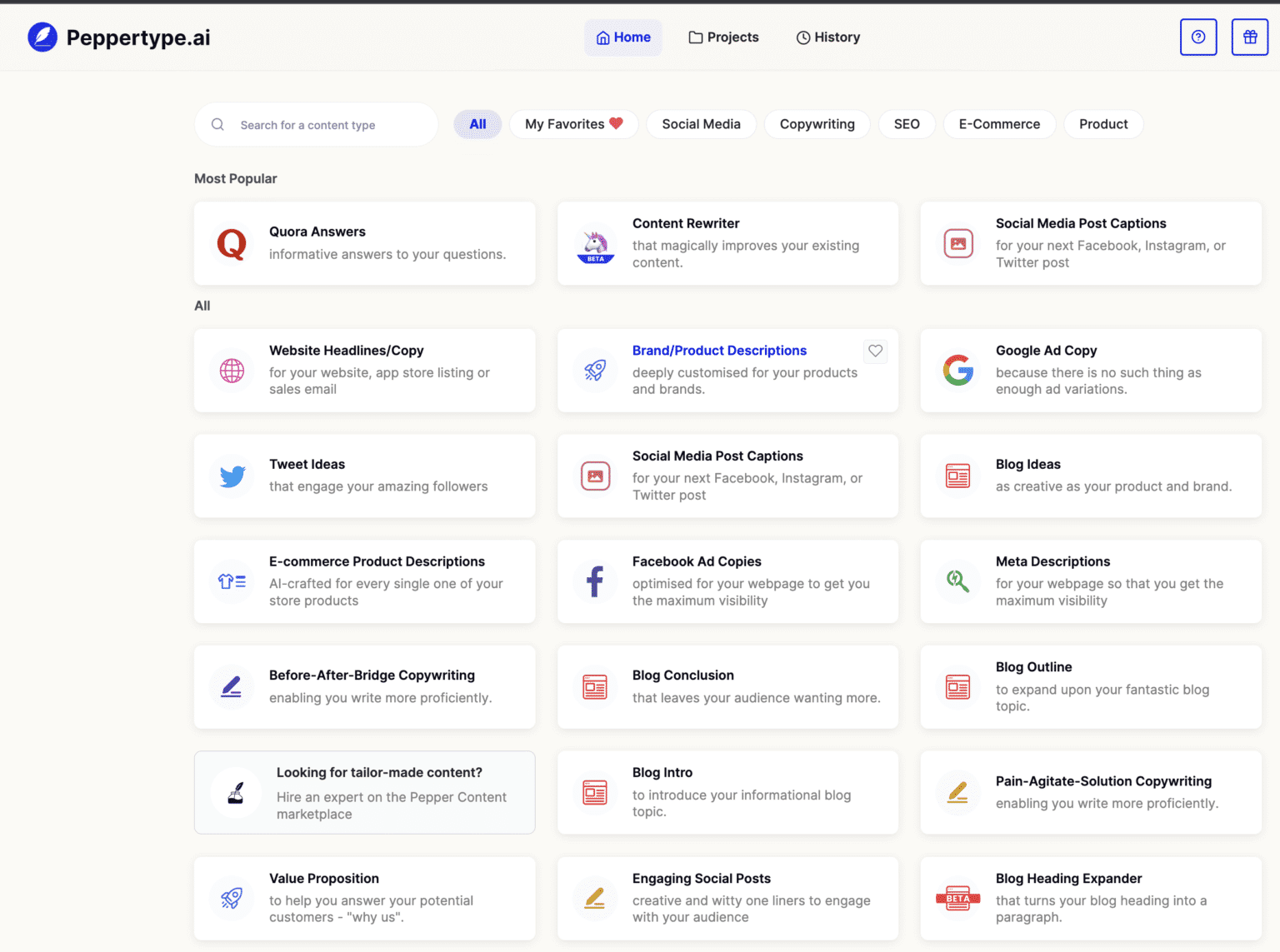Viewport: 1280px width, 952px height.
Task: Open the Meta Descriptions title
Action: 1052,561
